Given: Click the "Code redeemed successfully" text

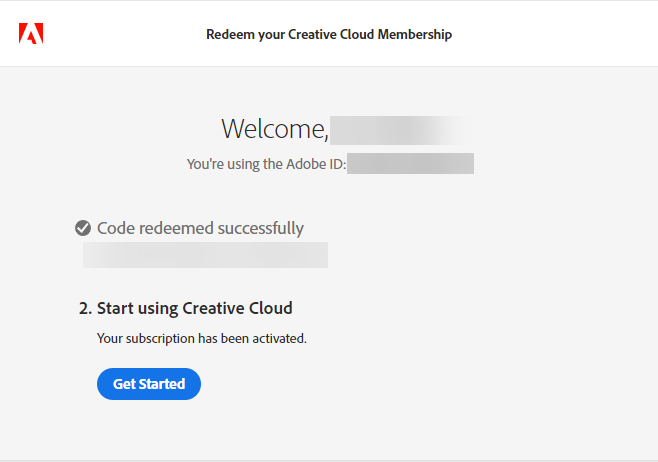Looking at the screenshot, I should (x=200, y=229).
